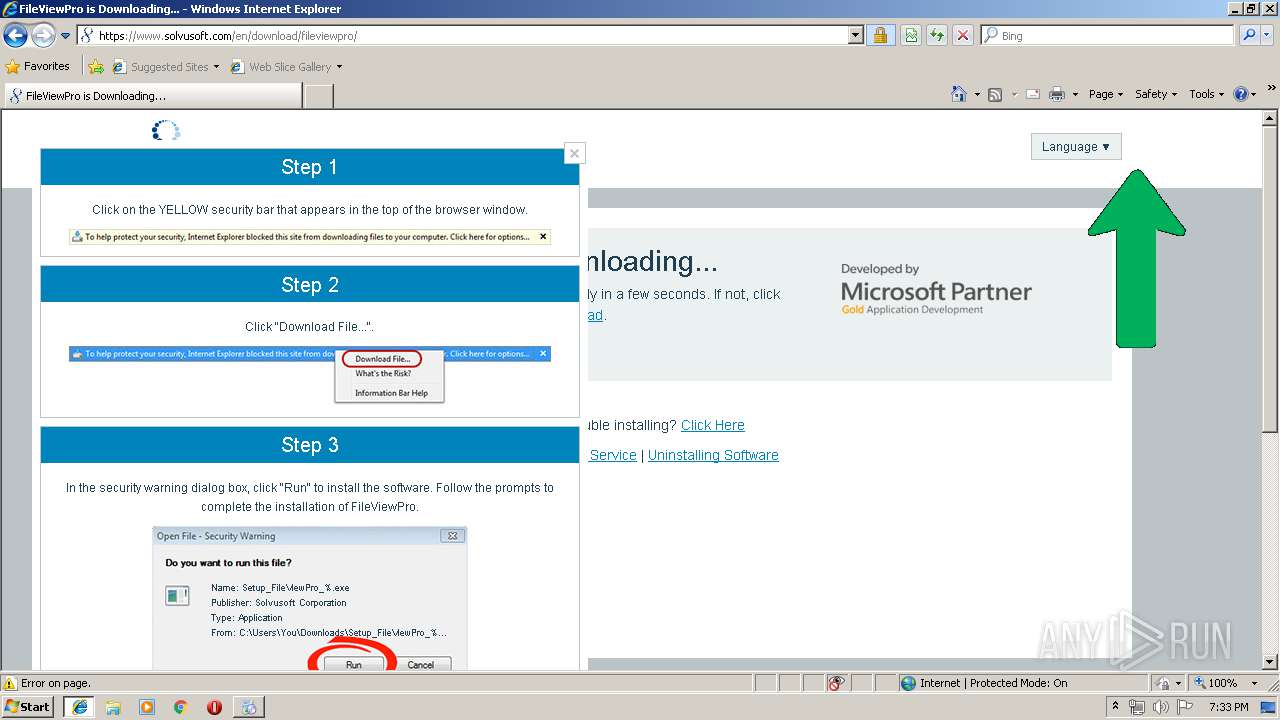Open search provider dropdown arrow
Screen dimensions: 1280x720
point(1267,35)
